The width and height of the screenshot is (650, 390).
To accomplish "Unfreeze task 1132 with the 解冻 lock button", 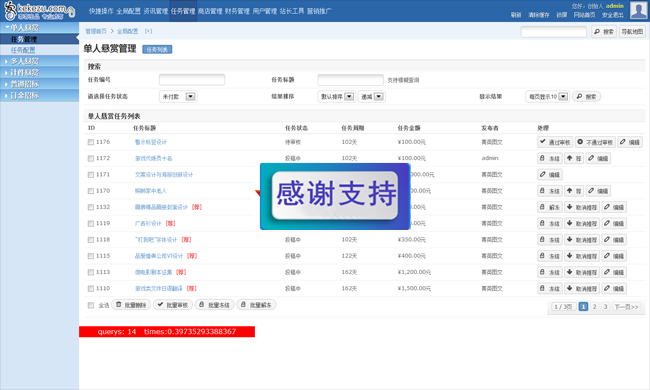I will click(x=550, y=207).
